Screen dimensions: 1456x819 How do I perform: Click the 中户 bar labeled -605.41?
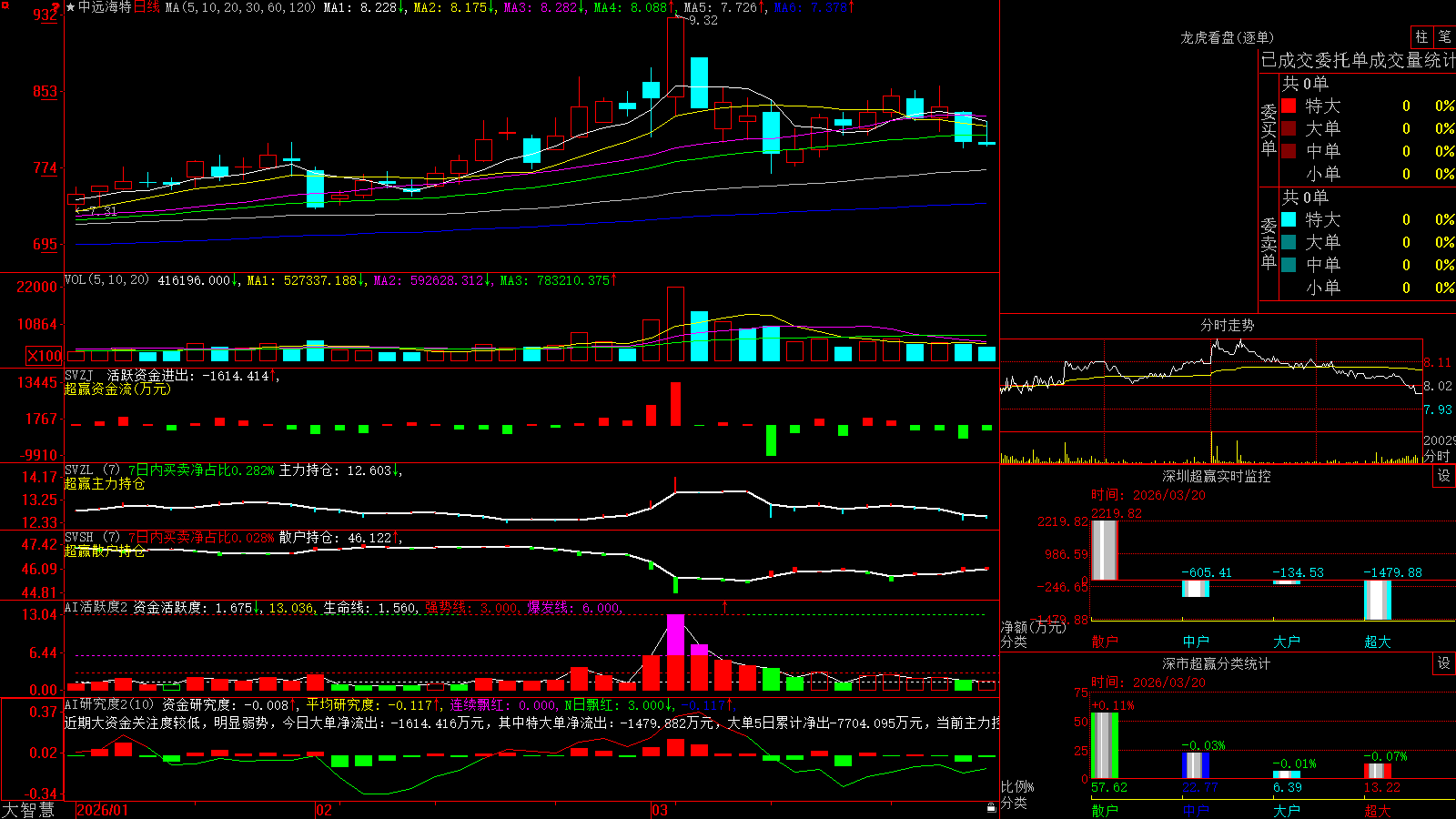coord(1196,589)
